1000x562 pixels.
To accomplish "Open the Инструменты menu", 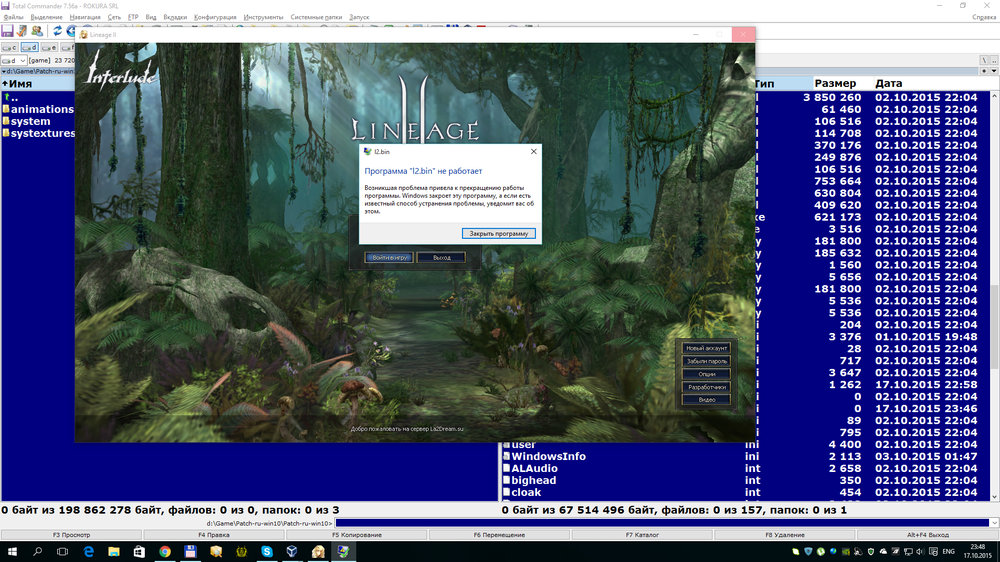I will 263,18.
